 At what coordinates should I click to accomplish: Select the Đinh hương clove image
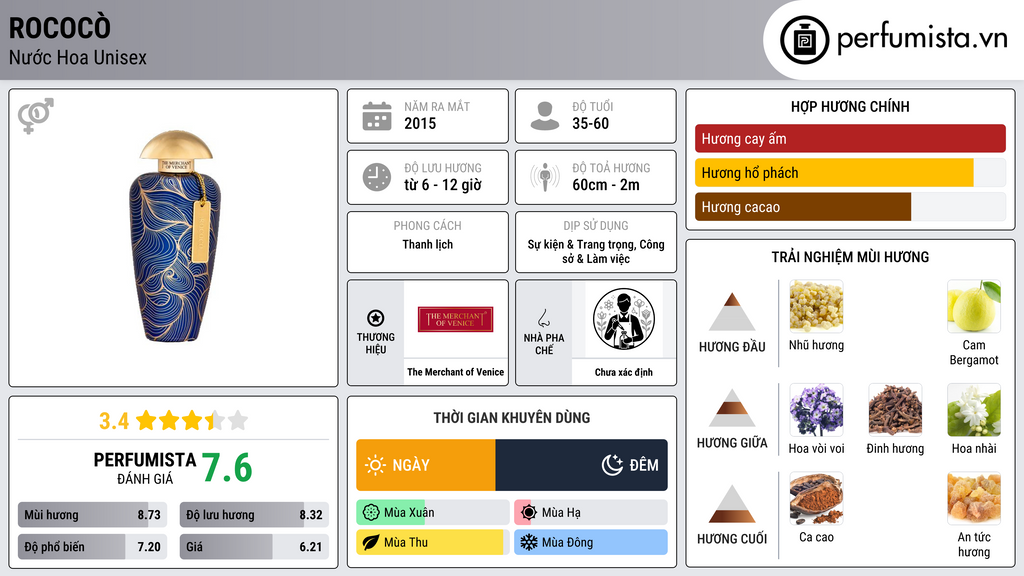[x=895, y=409]
